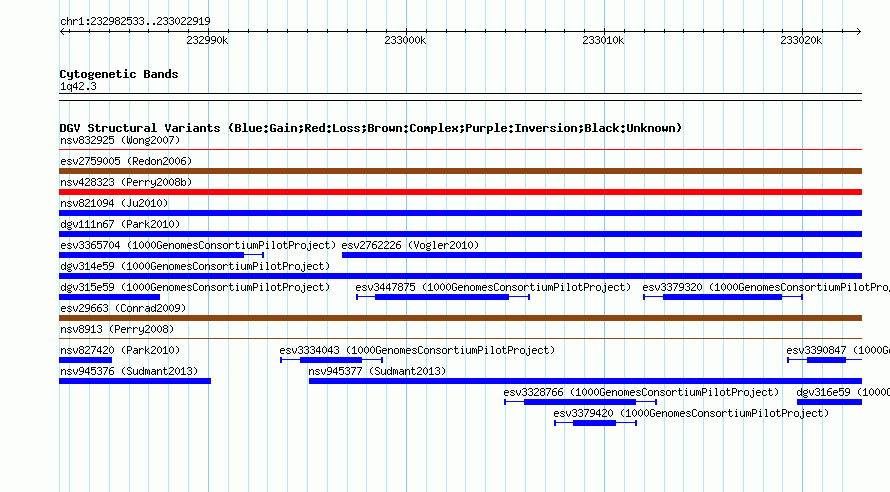Open dgv314e59 variant label
The width and height of the screenshot is (890, 492).
click(195, 266)
